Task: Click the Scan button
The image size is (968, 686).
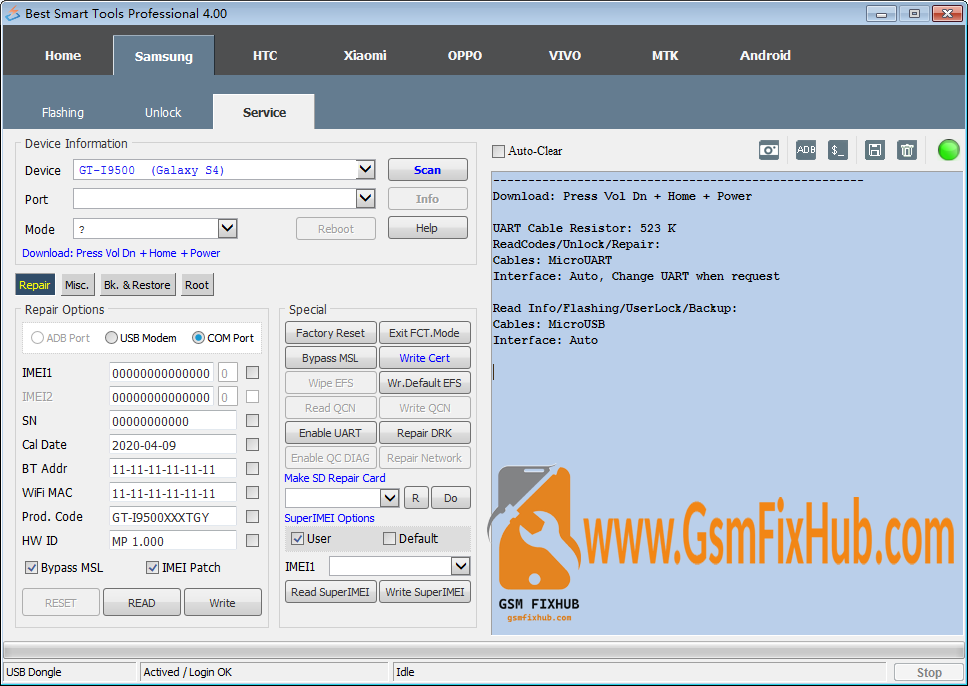Action: point(427,170)
